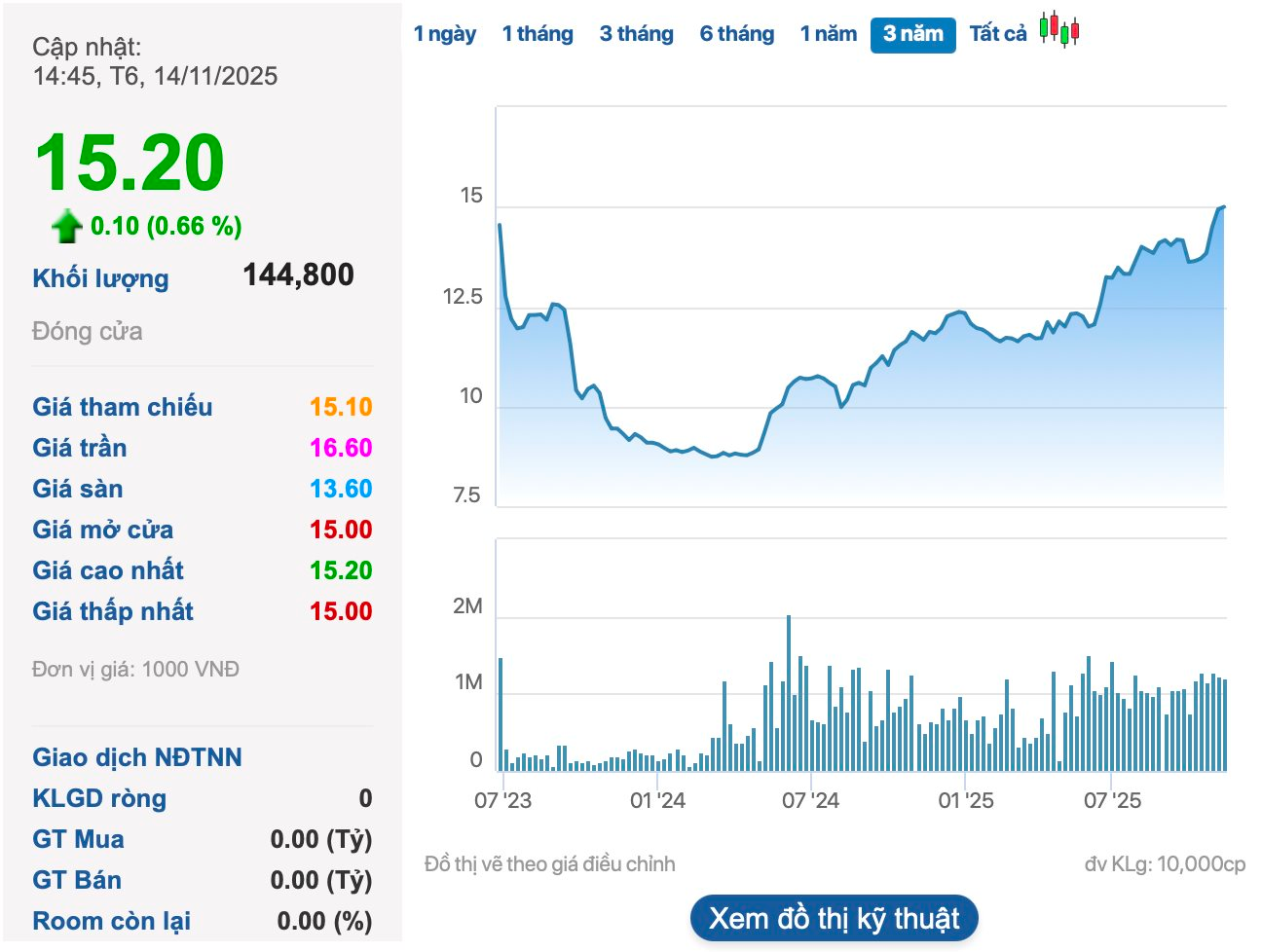Select the 1 năm chart period
The width and height of the screenshot is (1262, 952).
click(x=828, y=34)
